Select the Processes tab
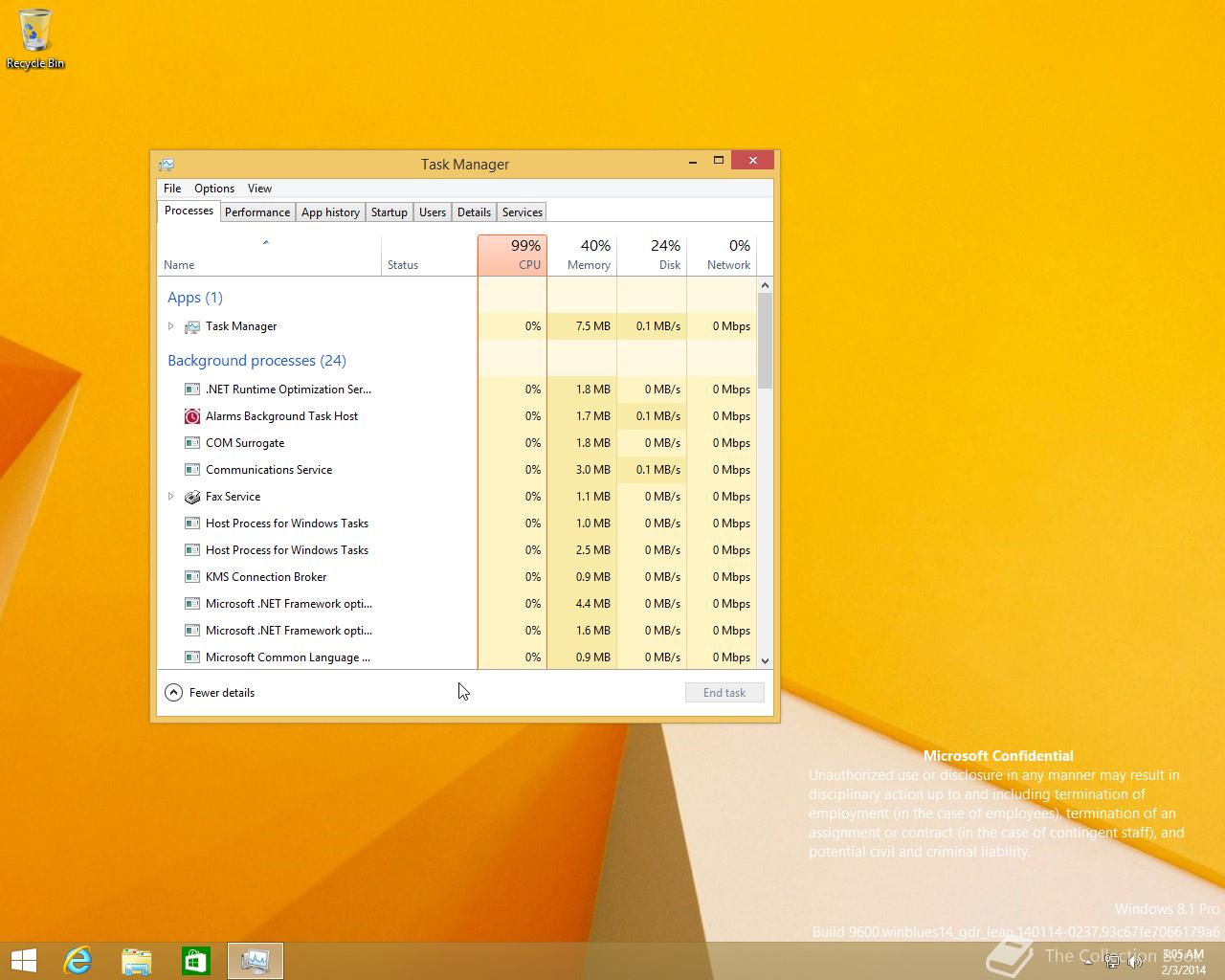The width and height of the screenshot is (1225, 980). [189, 211]
